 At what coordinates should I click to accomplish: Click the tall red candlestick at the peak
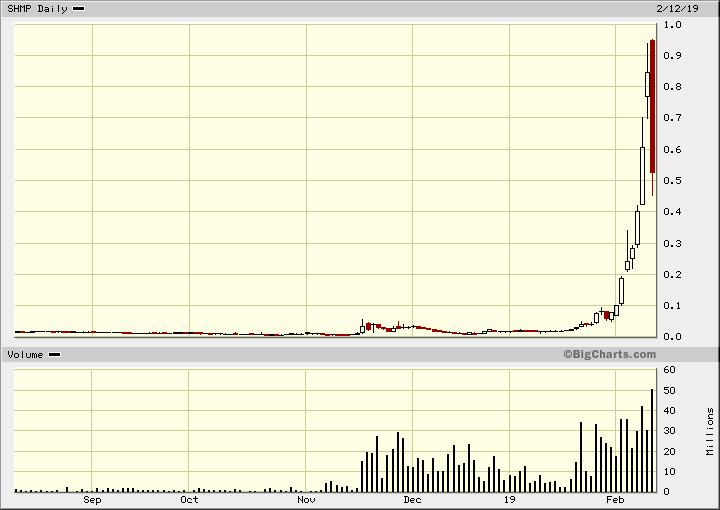pos(652,106)
